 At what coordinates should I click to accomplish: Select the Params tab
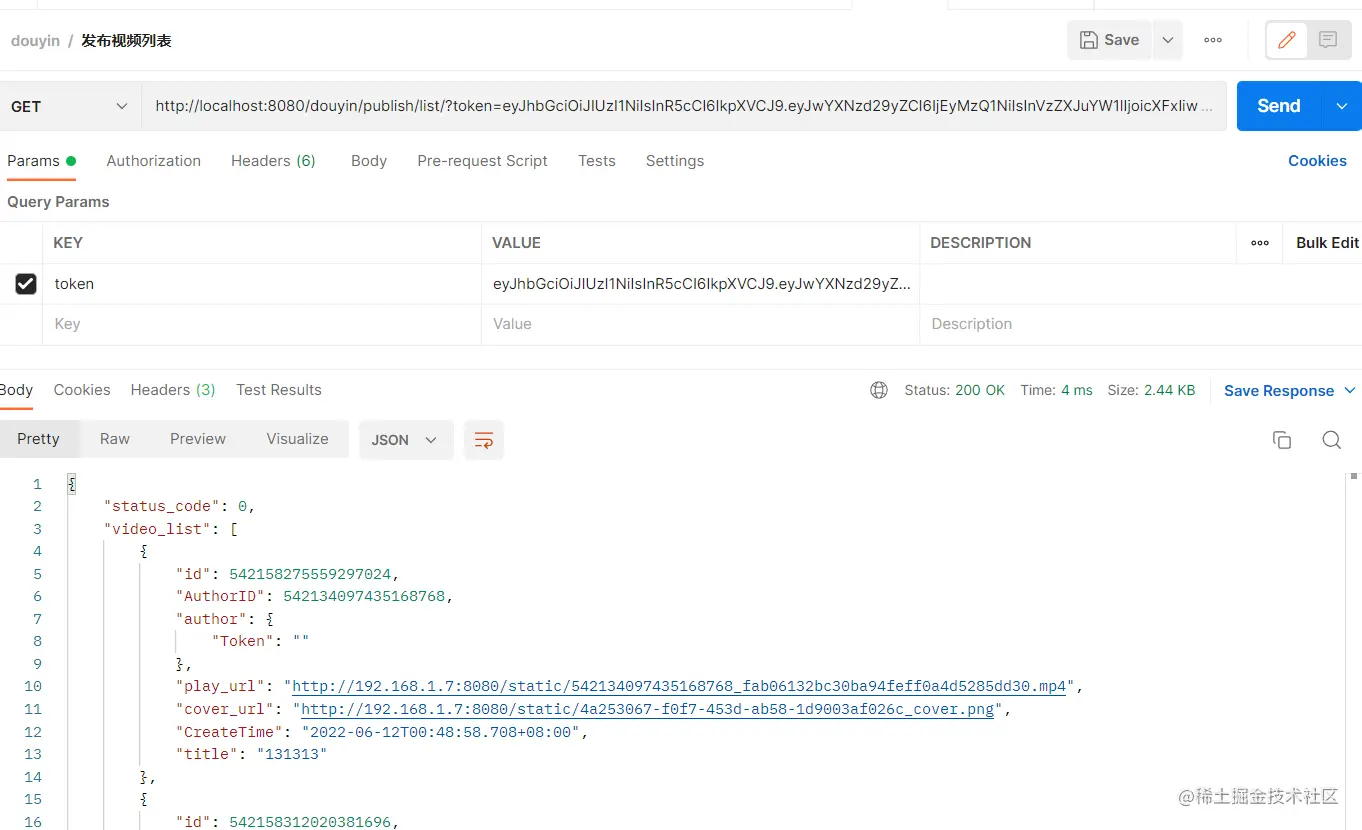41,161
